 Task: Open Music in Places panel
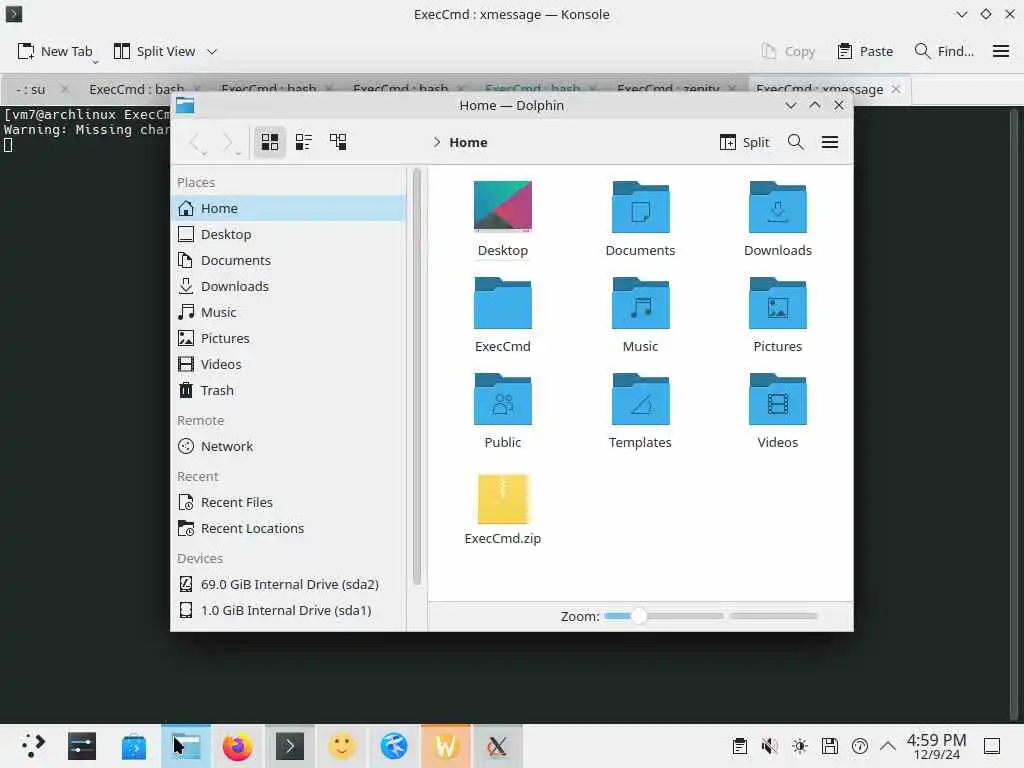pos(288,312)
